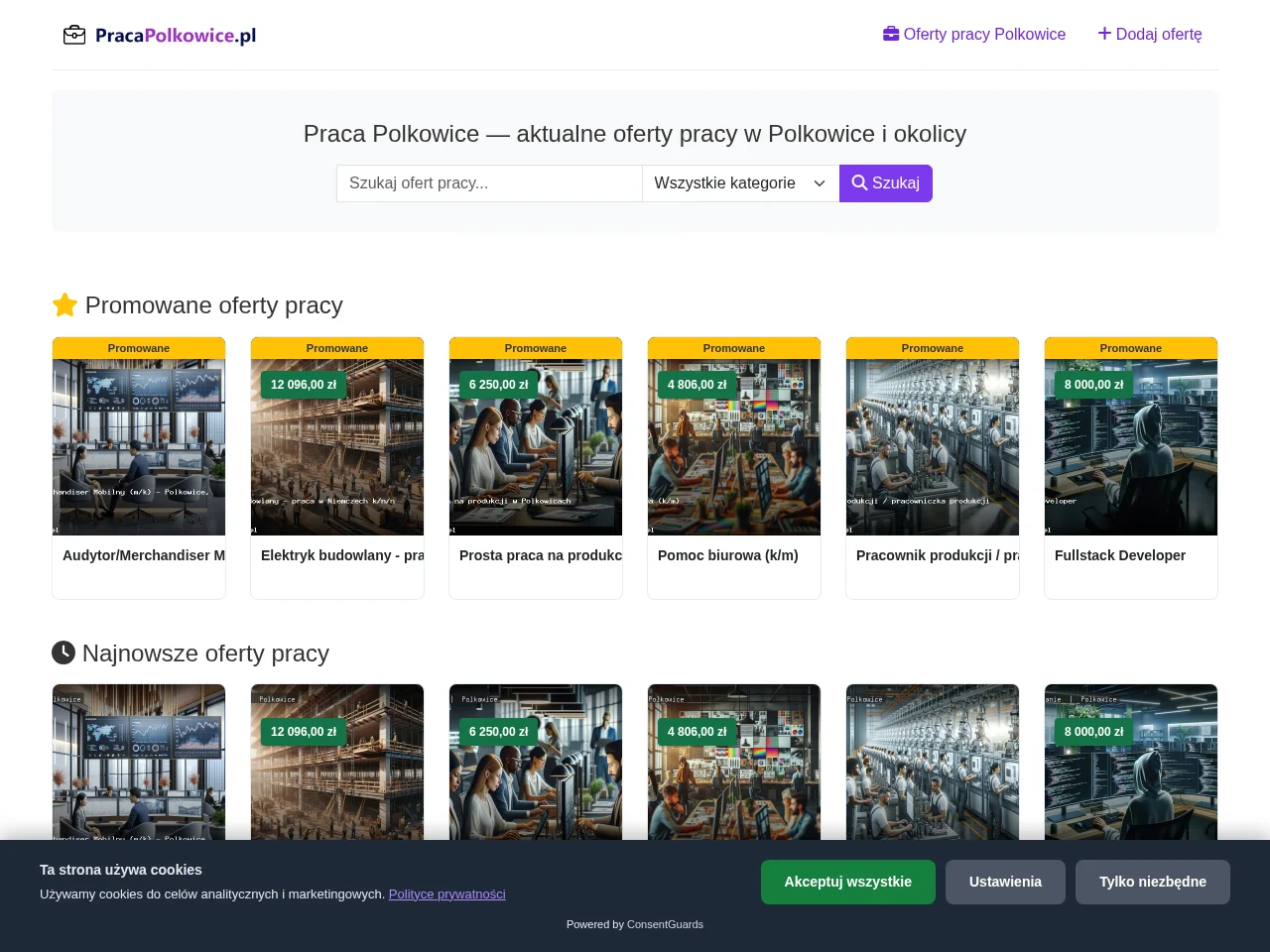Click Ta strona używa cookies heading
The image size is (1270, 952).
(x=121, y=870)
